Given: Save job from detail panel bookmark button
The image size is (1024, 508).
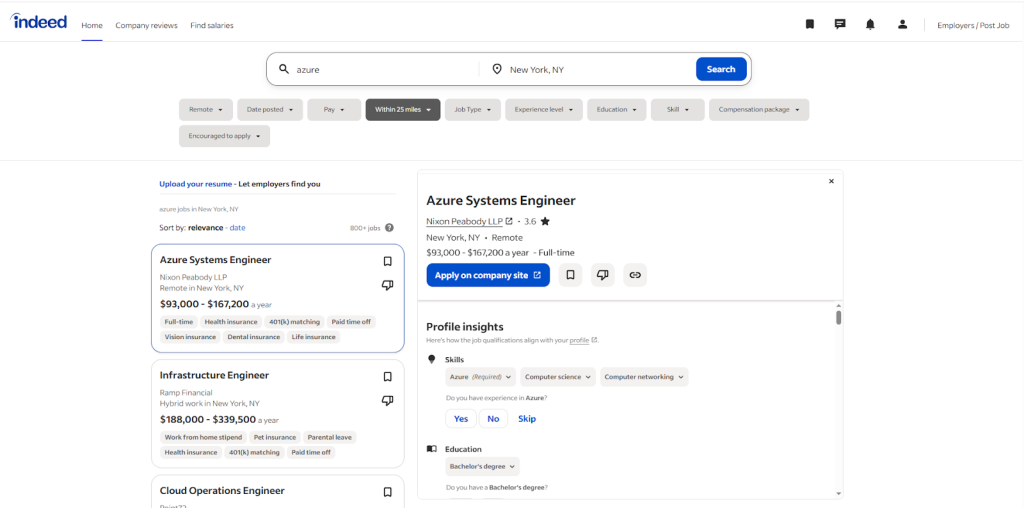Looking at the screenshot, I should (x=570, y=275).
